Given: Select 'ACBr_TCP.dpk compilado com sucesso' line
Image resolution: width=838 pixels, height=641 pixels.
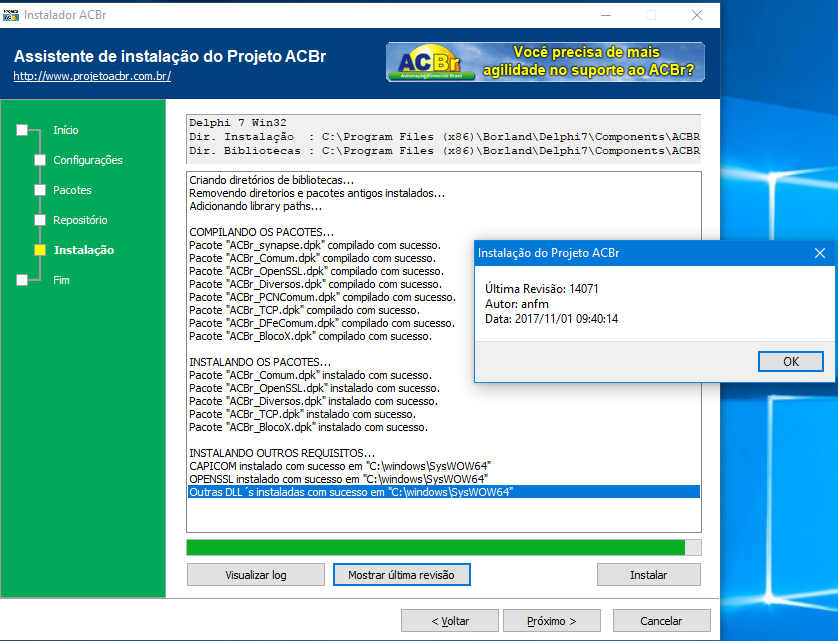Looking at the screenshot, I should click(x=305, y=310).
